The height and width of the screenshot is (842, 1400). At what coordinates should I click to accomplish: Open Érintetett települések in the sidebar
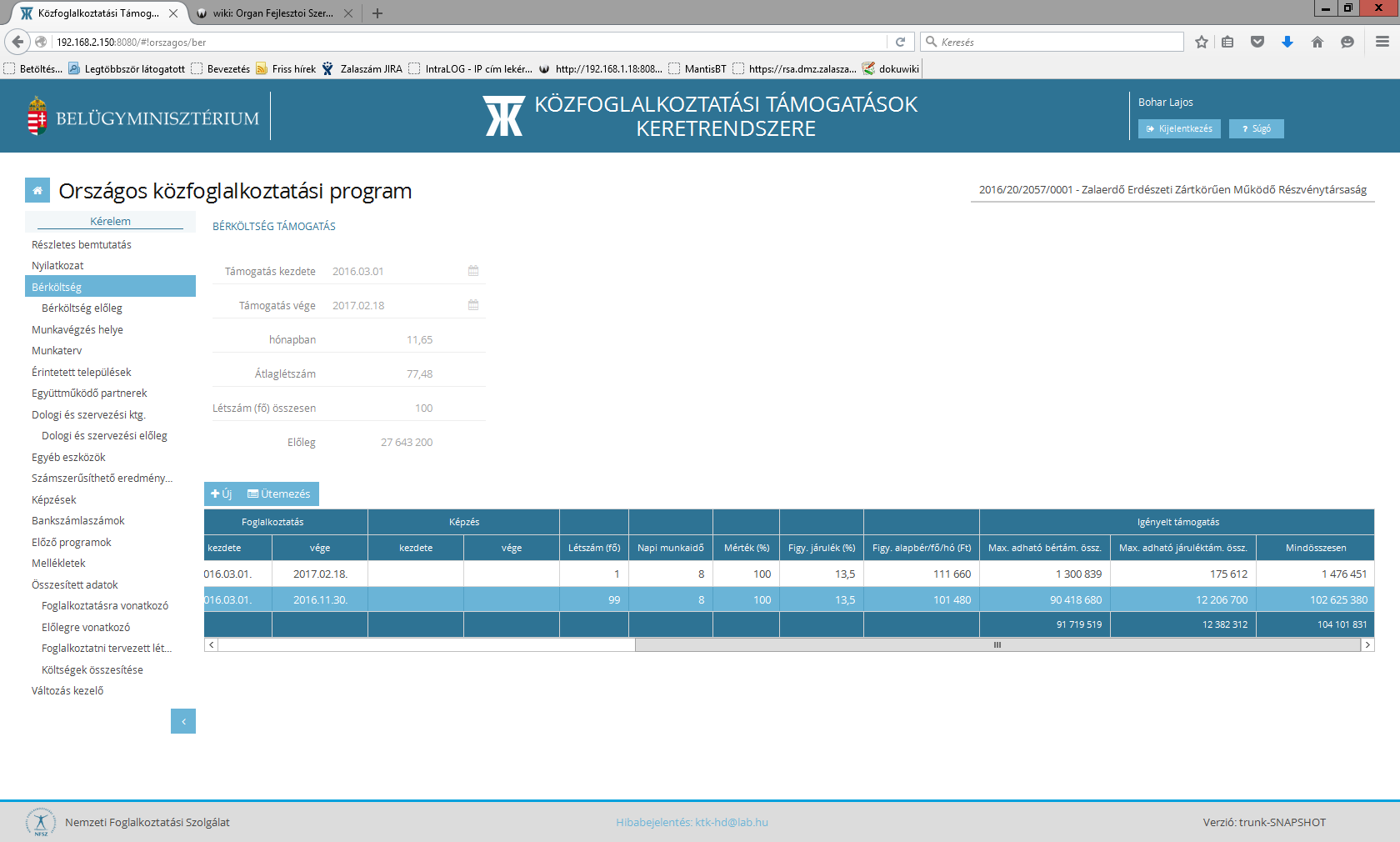[82, 372]
